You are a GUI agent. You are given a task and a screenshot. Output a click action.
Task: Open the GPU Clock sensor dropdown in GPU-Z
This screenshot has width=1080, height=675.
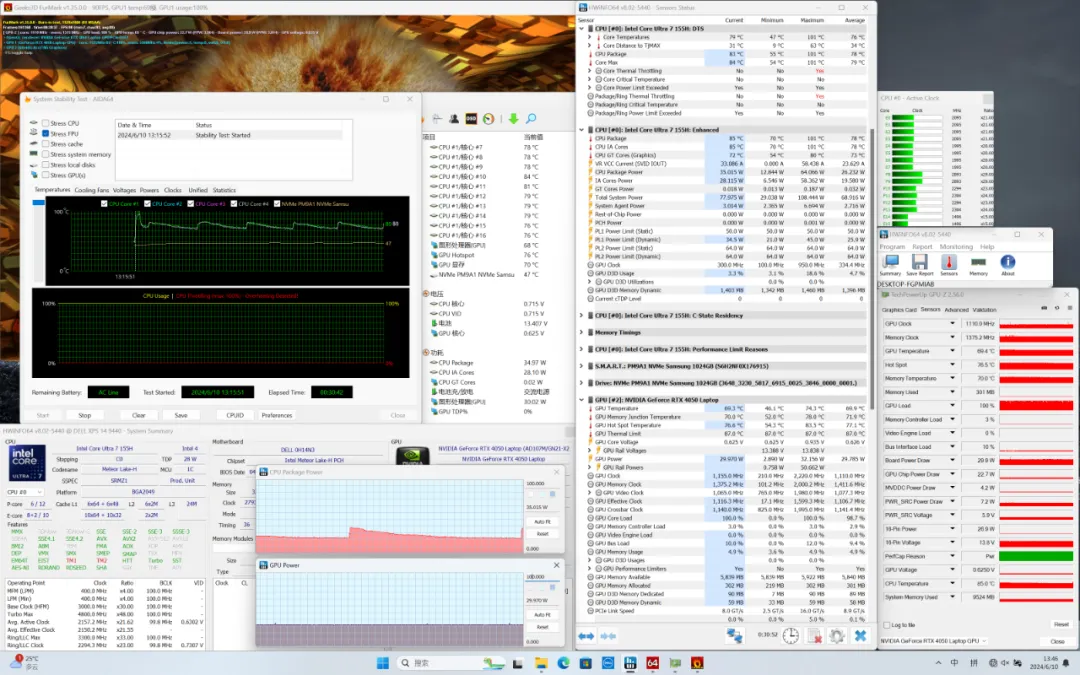(953, 324)
